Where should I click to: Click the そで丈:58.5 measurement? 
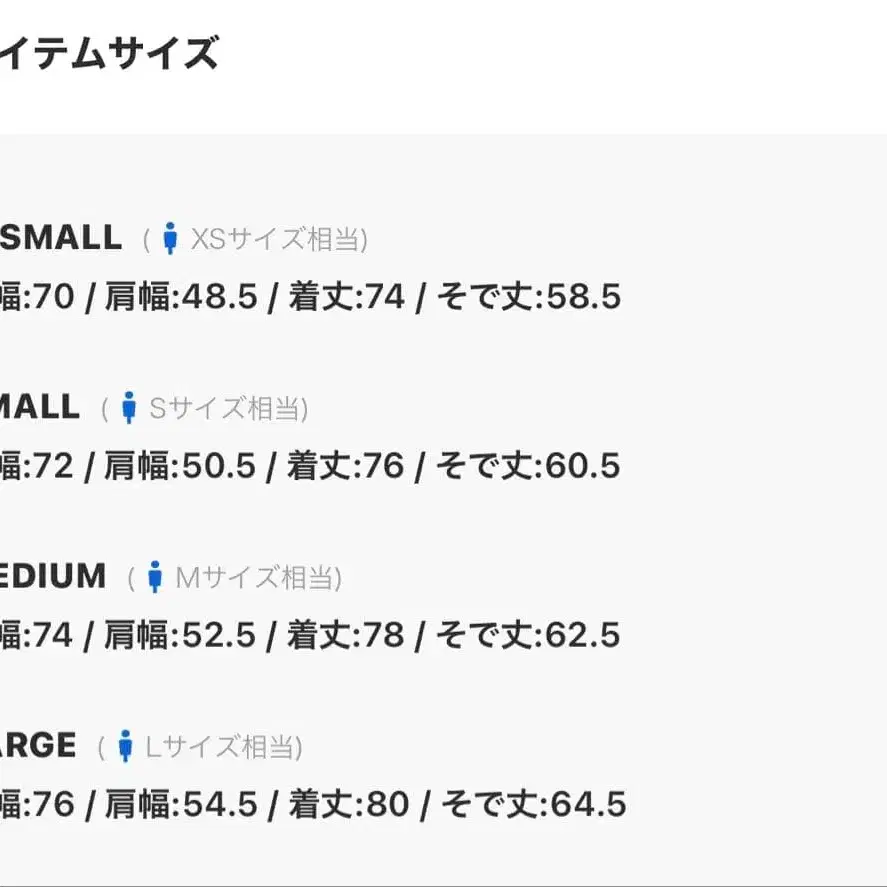(528, 297)
